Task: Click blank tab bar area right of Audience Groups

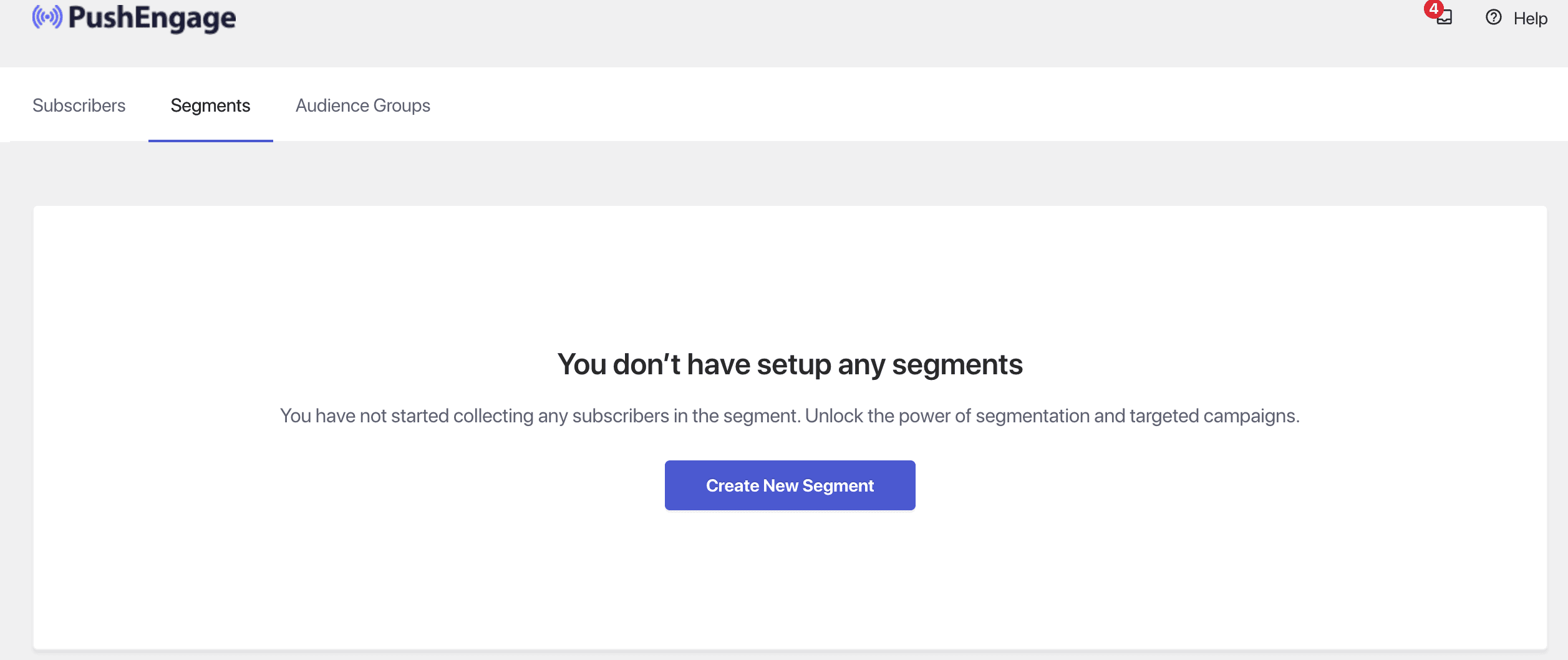Action: click(936, 105)
